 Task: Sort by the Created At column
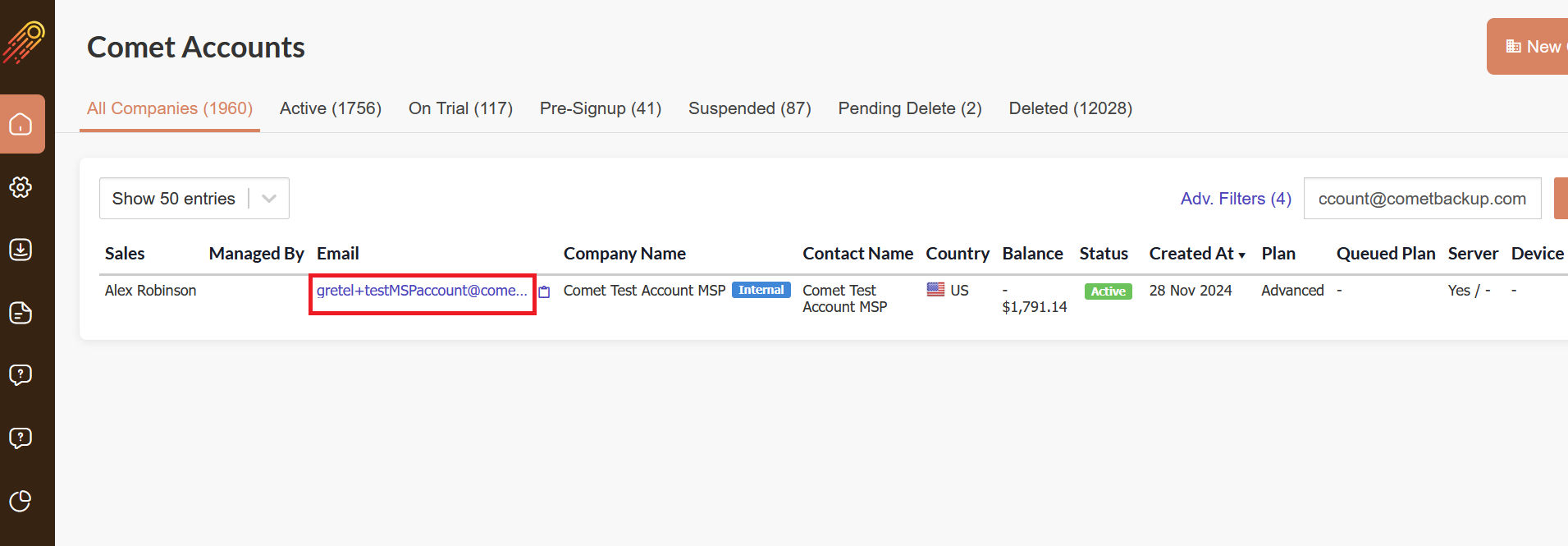coord(1197,254)
